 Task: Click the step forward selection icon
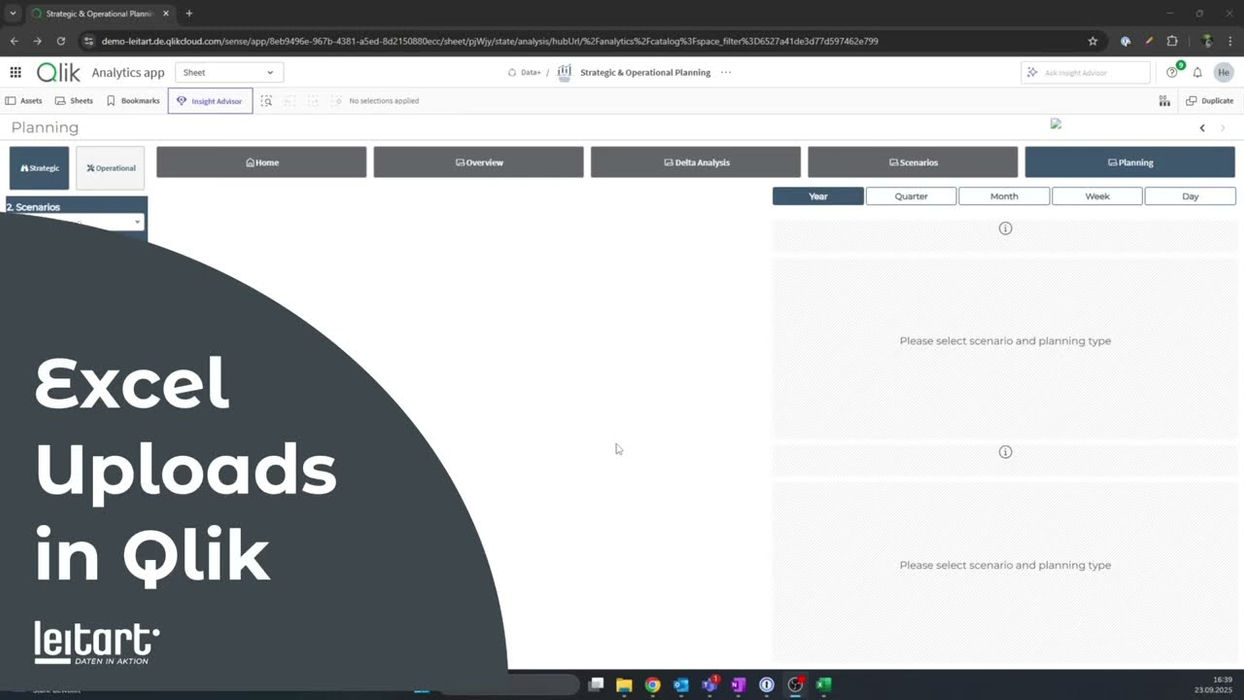point(313,101)
